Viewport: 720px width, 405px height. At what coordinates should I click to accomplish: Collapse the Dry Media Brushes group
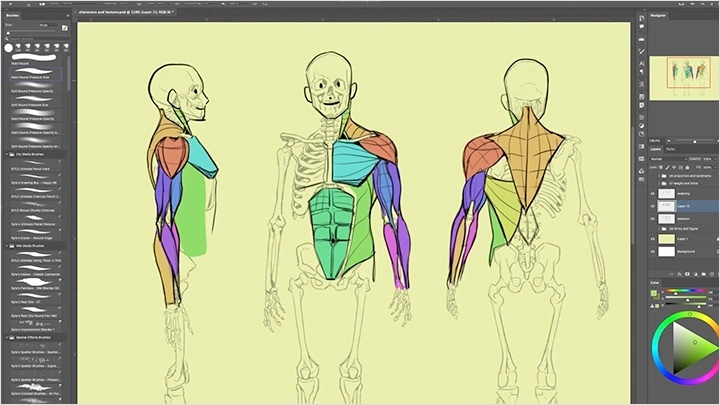7,154
